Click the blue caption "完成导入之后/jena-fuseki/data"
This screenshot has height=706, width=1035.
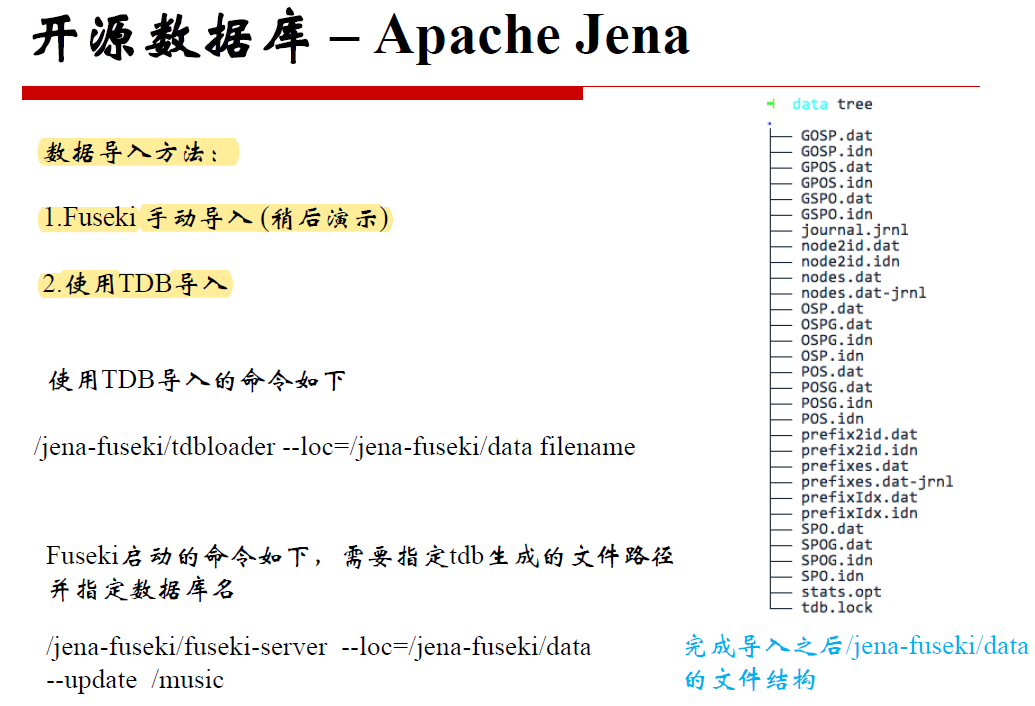pyautogui.click(x=856, y=646)
